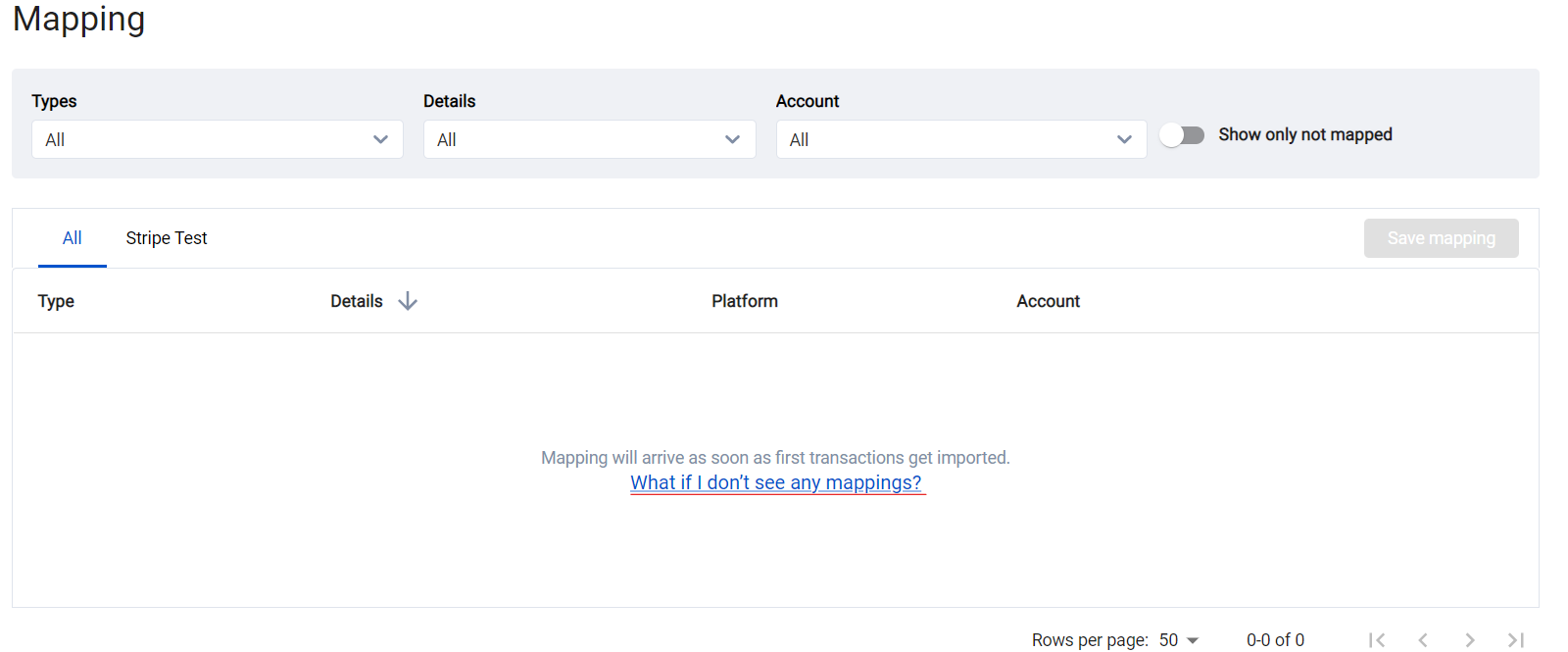
Task: Open the What if I don't see any mappings link
Action: click(776, 482)
